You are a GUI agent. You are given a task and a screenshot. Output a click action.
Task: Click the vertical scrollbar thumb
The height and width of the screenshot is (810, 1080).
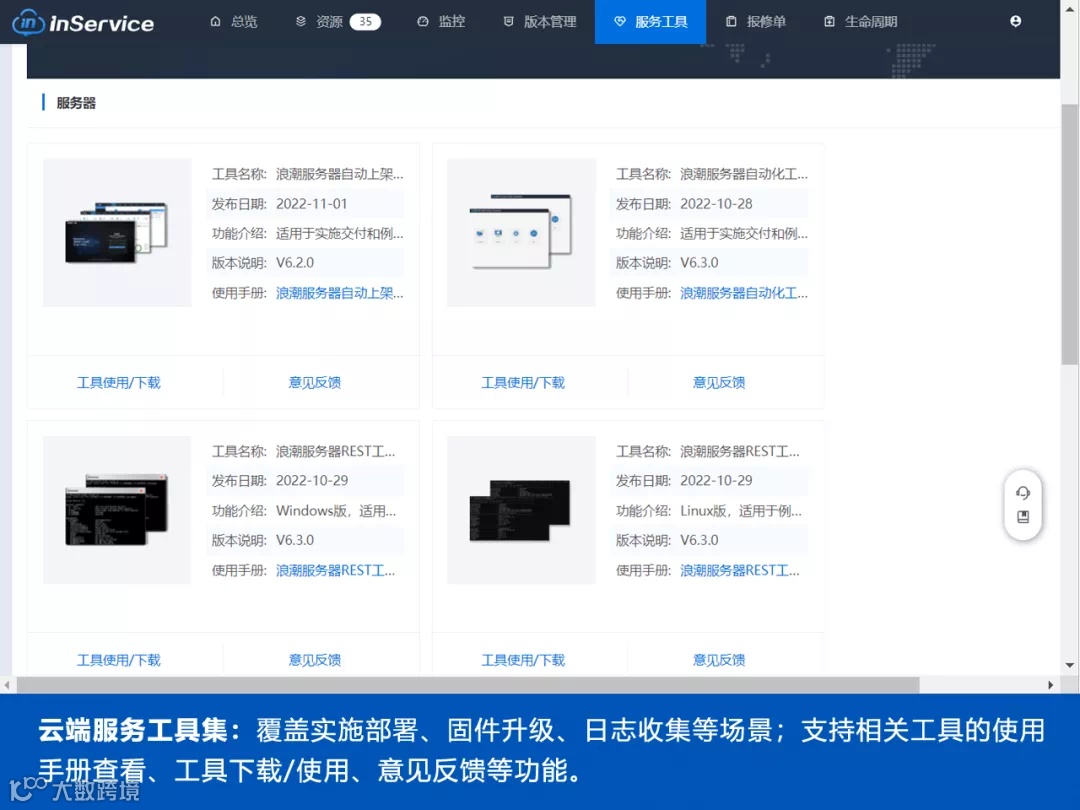(1070, 234)
